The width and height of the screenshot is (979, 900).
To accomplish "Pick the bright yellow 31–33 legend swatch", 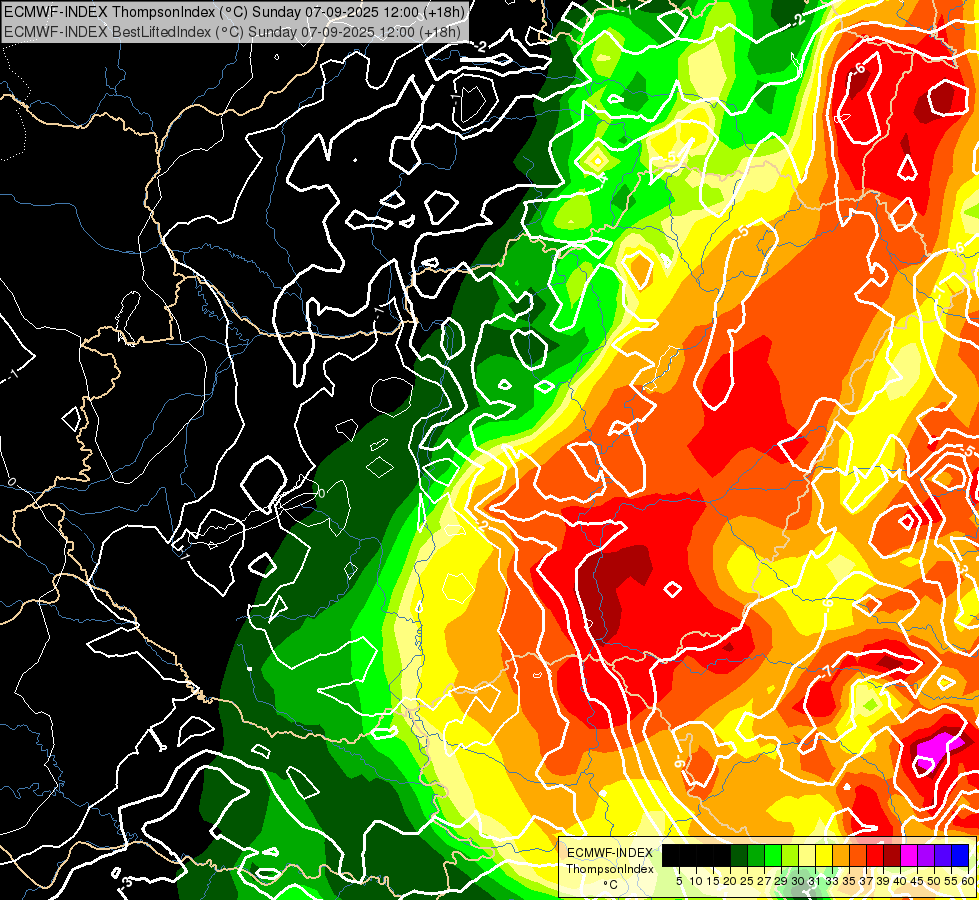I will pos(824,855).
